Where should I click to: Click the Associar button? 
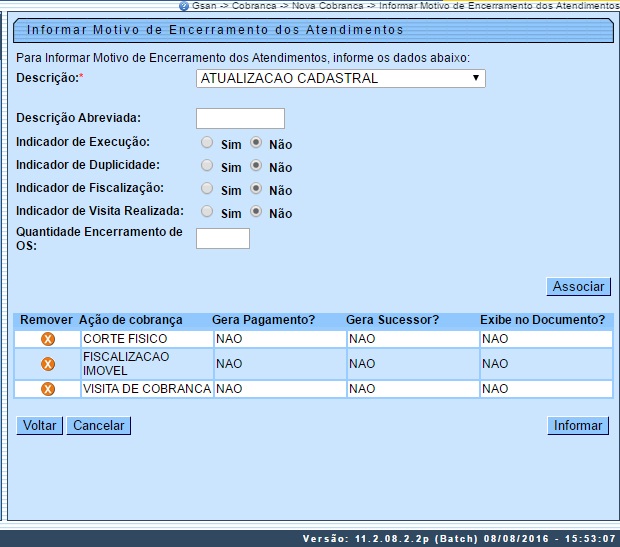(578, 287)
